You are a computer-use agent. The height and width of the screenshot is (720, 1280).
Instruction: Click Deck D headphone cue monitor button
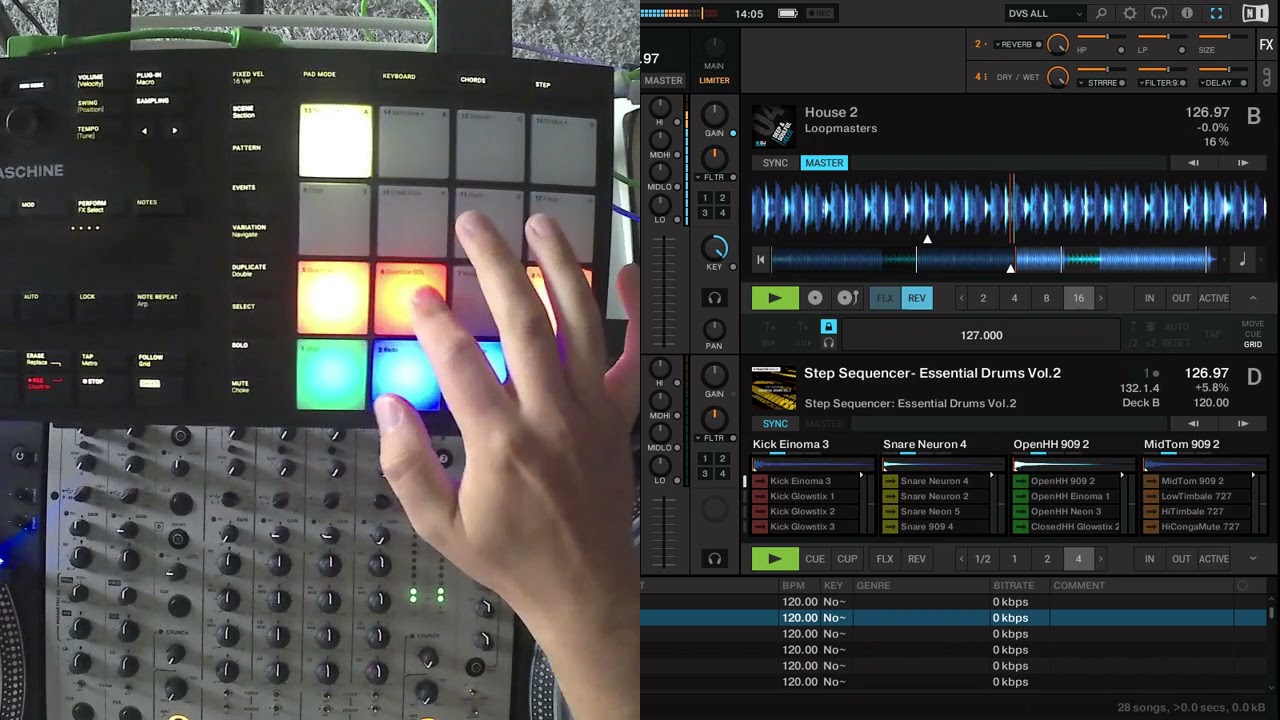coord(714,559)
